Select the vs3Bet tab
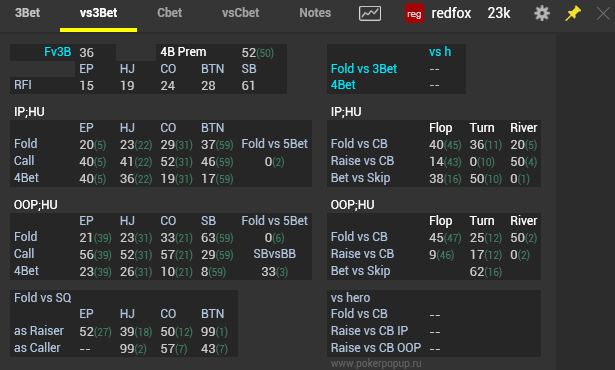The width and height of the screenshot is (615, 370). pos(98,13)
